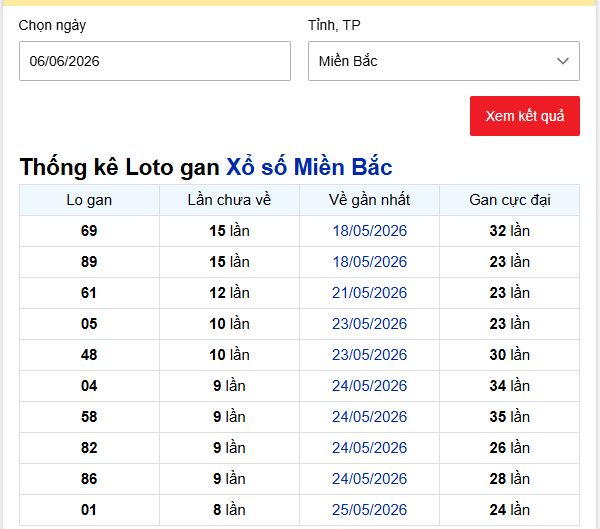The width and height of the screenshot is (600, 529).
Task: Click the Về gần nhất column header
Action: pyautogui.click(x=369, y=200)
